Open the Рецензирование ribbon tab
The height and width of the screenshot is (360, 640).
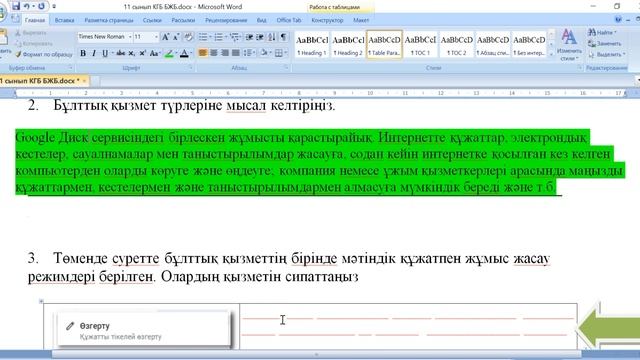coord(226,20)
